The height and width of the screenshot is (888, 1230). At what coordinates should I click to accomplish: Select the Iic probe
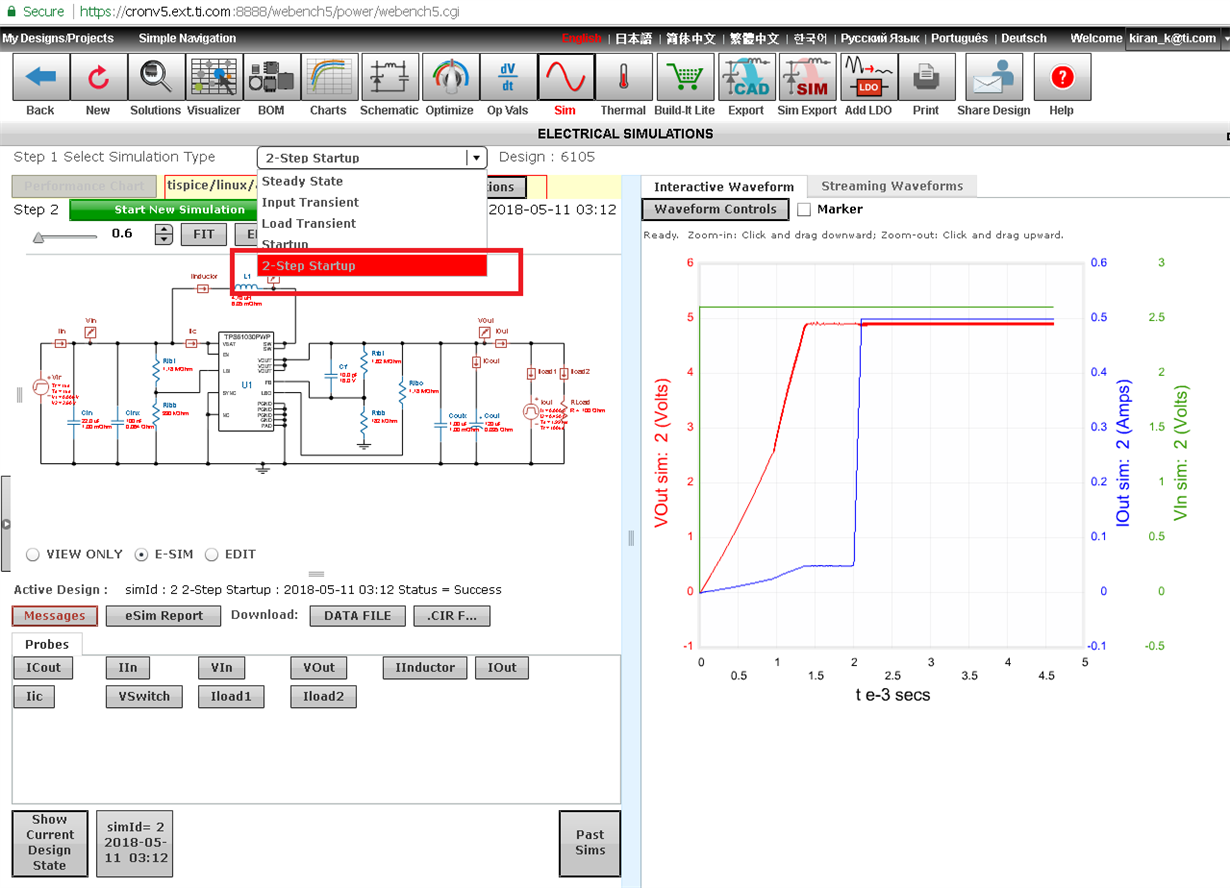[x=35, y=697]
